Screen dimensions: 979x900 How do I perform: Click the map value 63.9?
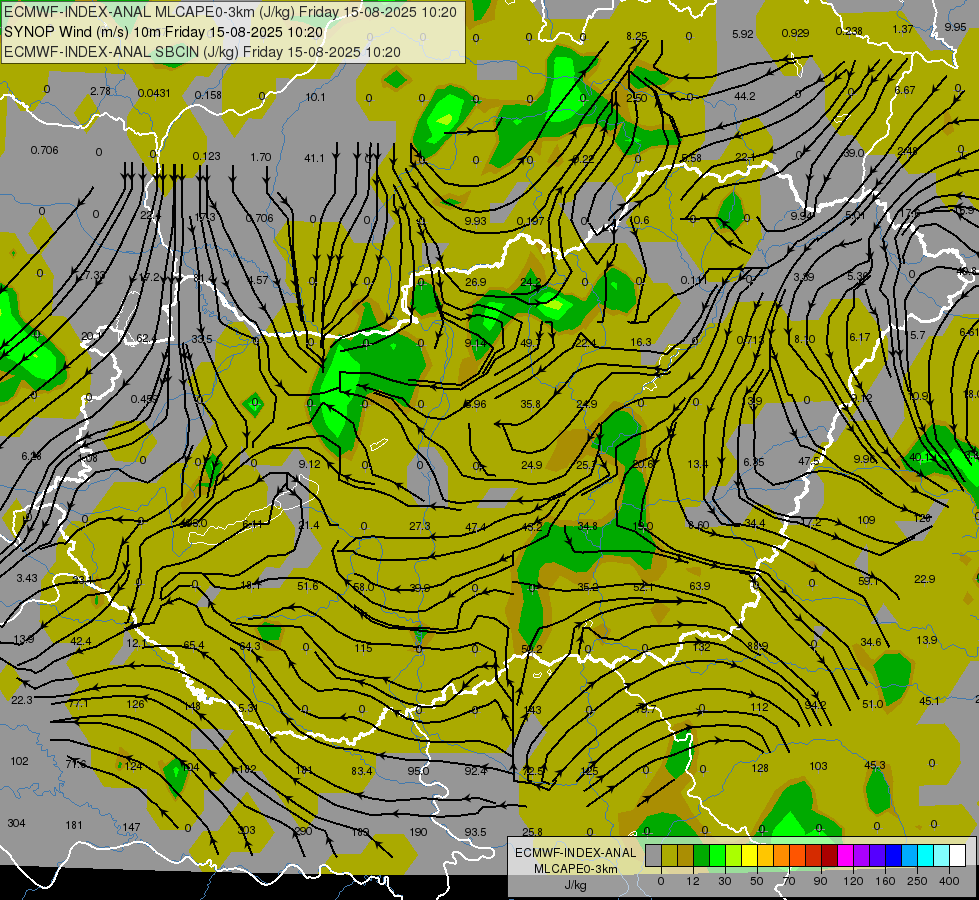tap(700, 586)
